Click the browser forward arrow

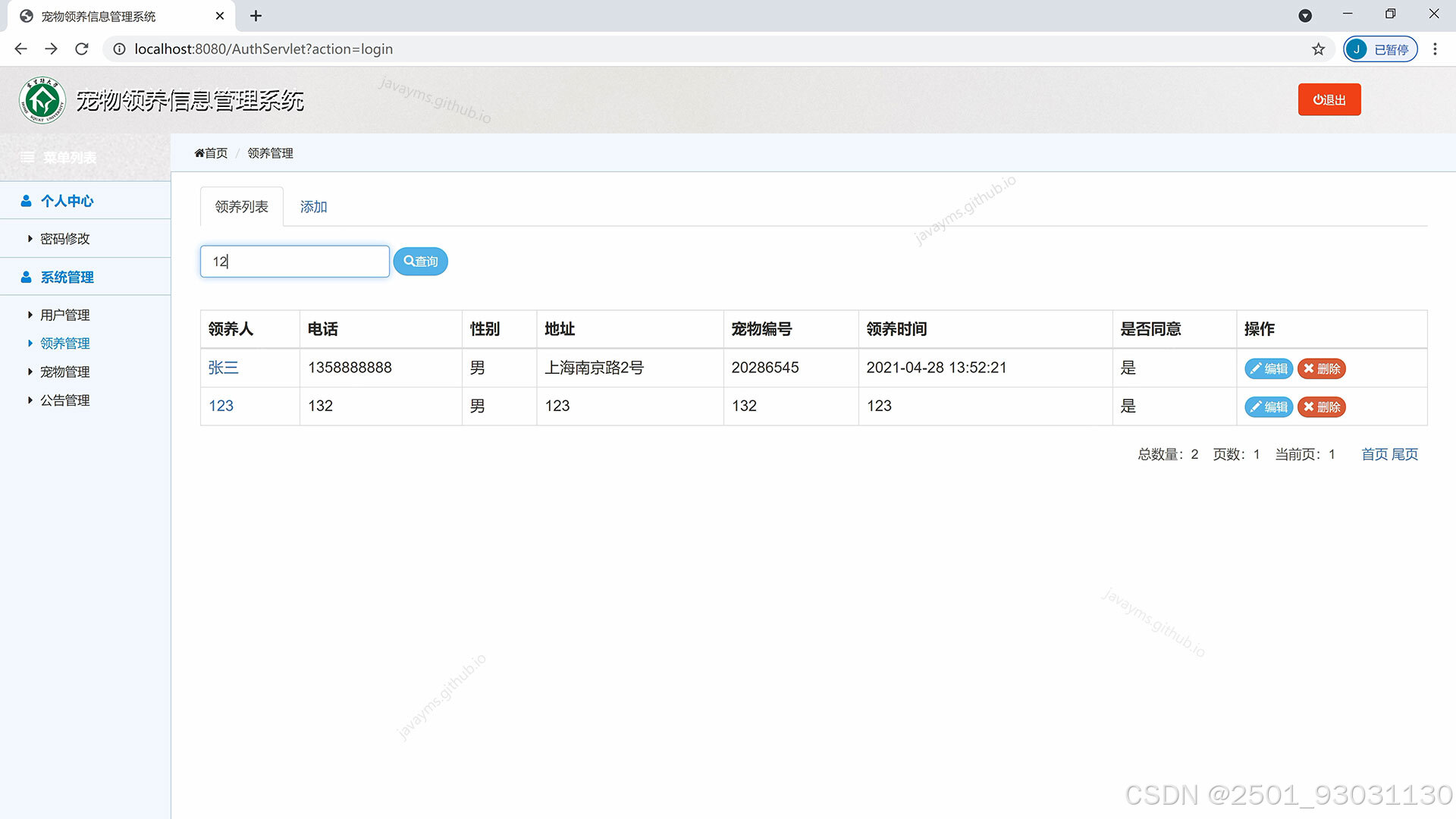[x=51, y=49]
